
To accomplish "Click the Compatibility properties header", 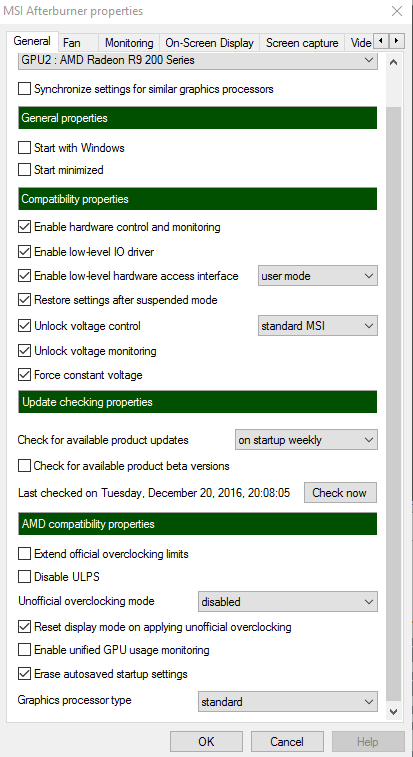I will [x=198, y=199].
